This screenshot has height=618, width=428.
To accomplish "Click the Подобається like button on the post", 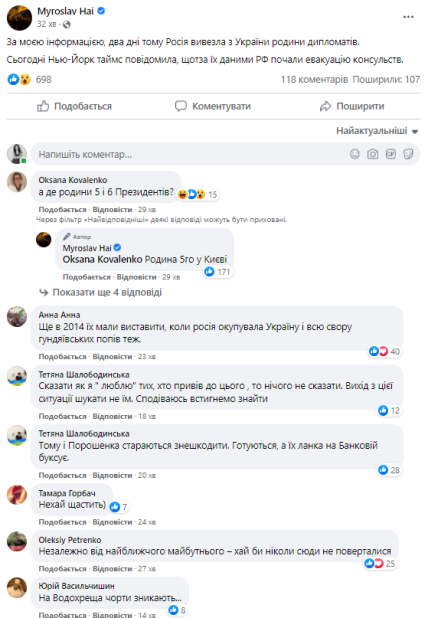I will 74,106.
